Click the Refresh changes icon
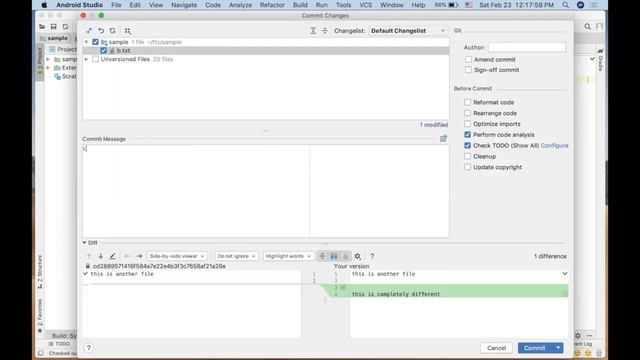Viewport: 640px width, 360px height. pos(113,31)
